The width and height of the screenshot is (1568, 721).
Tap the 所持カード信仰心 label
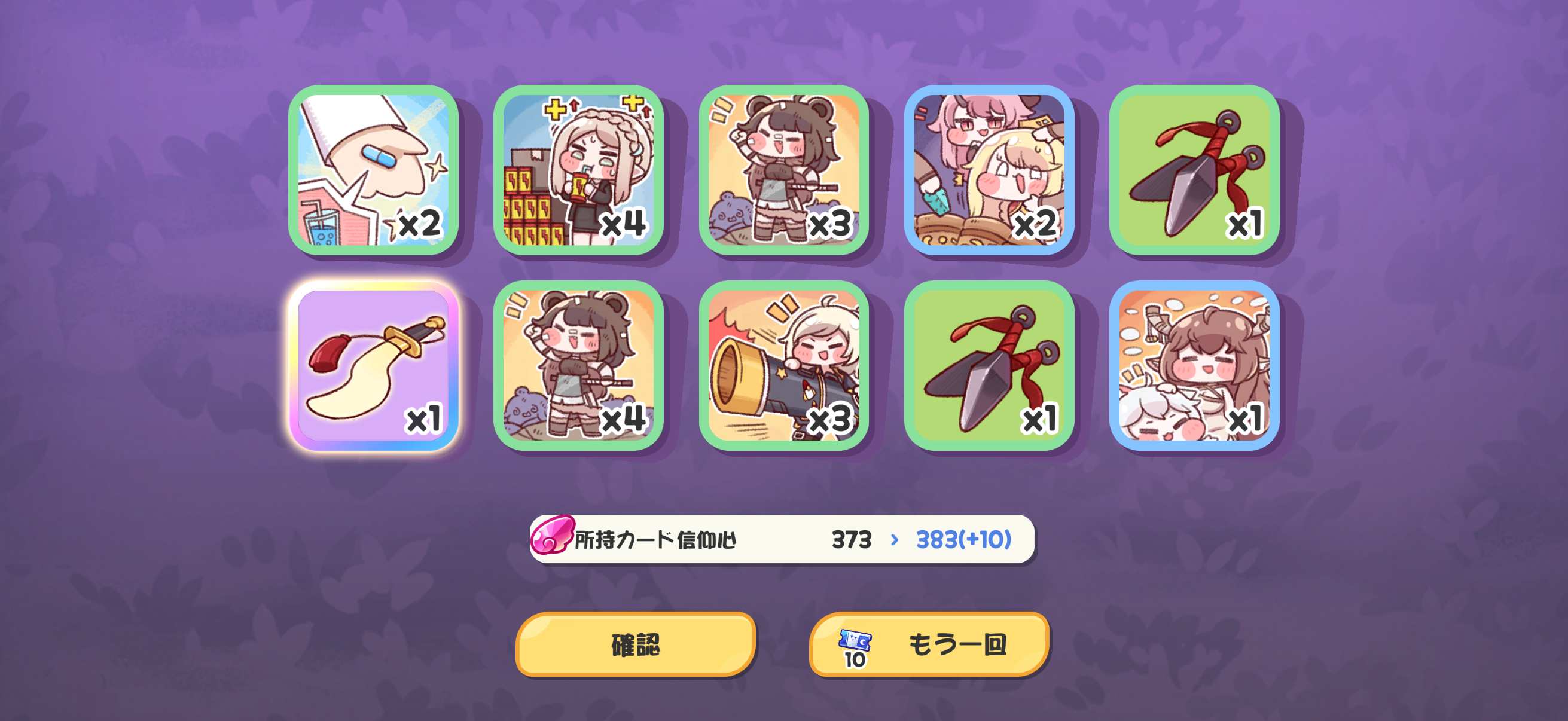[655, 540]
